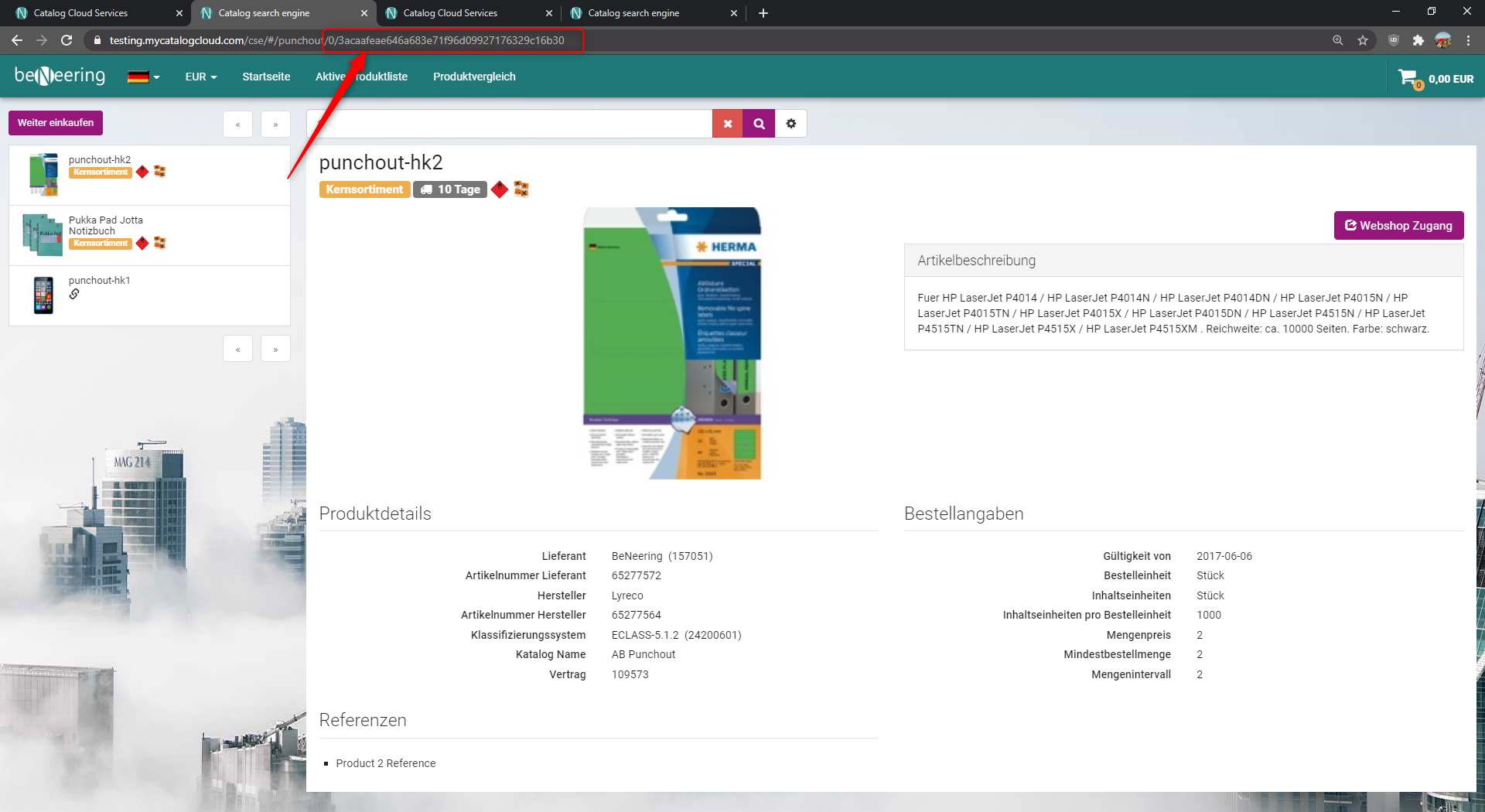1485x812 pixels.
Task: Click the Webshop Zugang button
Action: (x=1398, y=225)
